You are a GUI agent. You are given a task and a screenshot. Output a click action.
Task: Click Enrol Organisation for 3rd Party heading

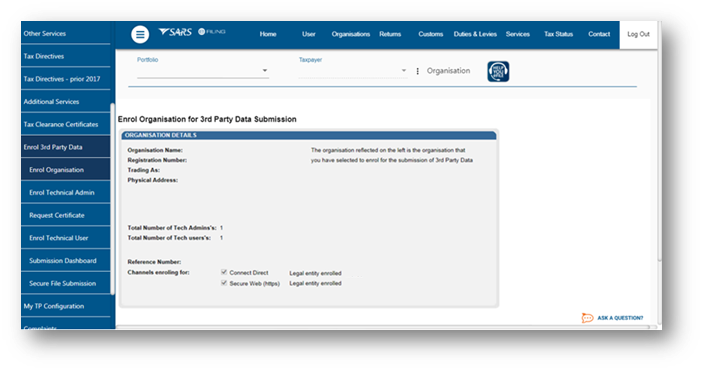pos(207,119)
